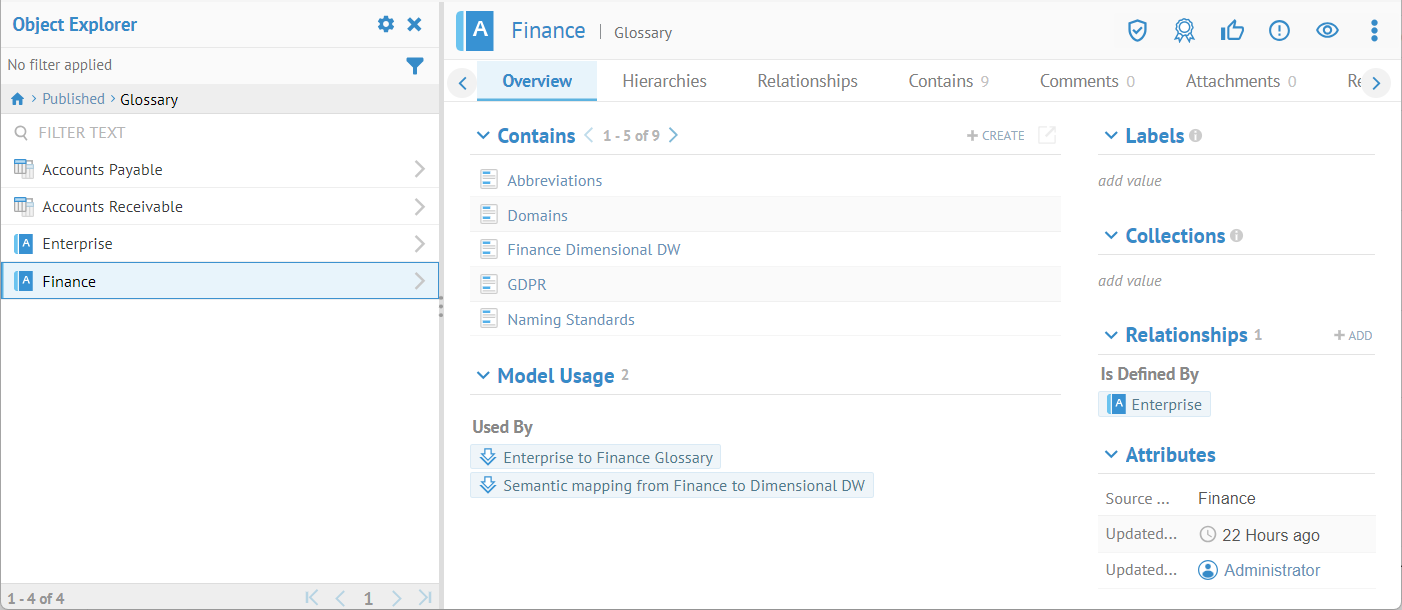Switch to the Relationships tab

[x=807, y=81]
